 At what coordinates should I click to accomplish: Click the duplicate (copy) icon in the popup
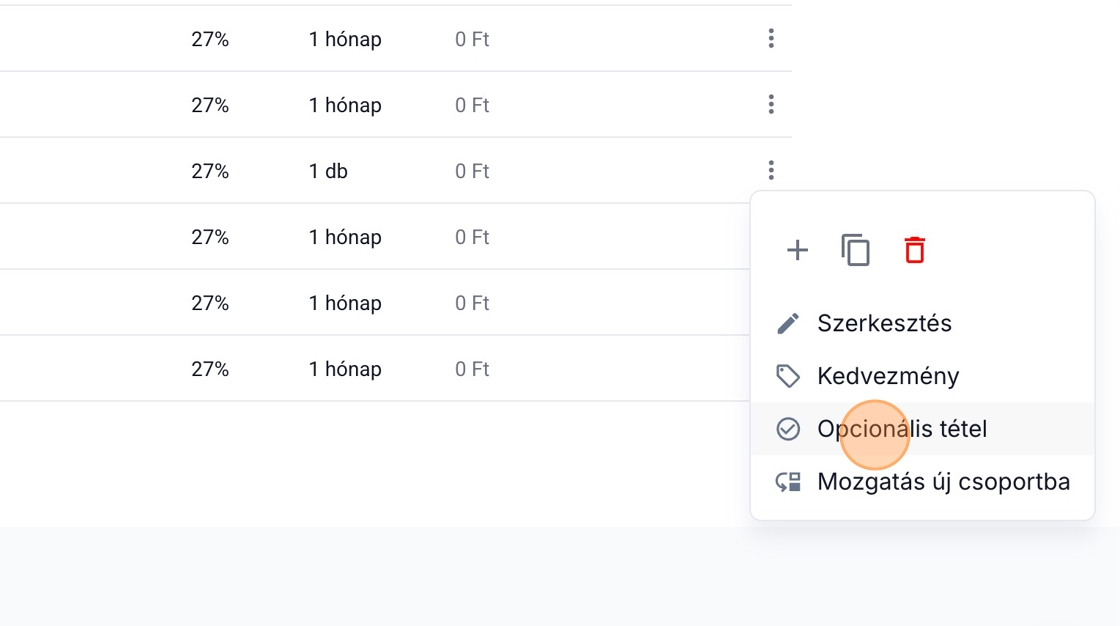pyautogui.click(x=855, y=250)
